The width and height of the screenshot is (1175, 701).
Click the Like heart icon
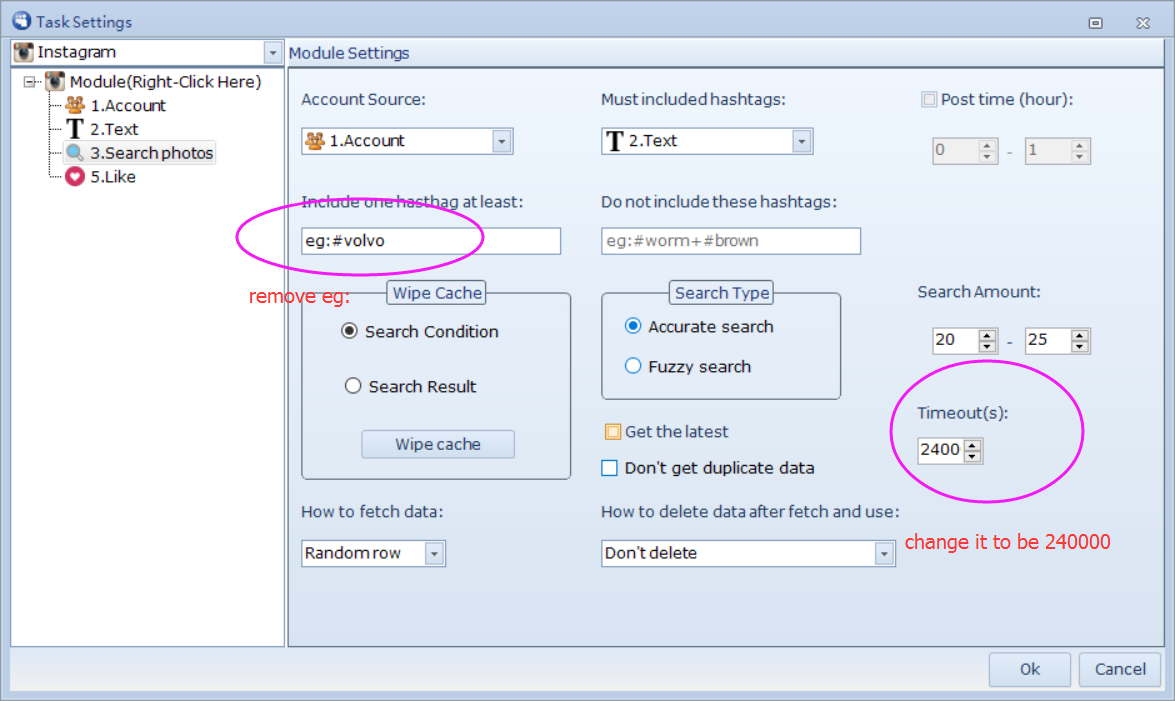[x=75, y=177]
